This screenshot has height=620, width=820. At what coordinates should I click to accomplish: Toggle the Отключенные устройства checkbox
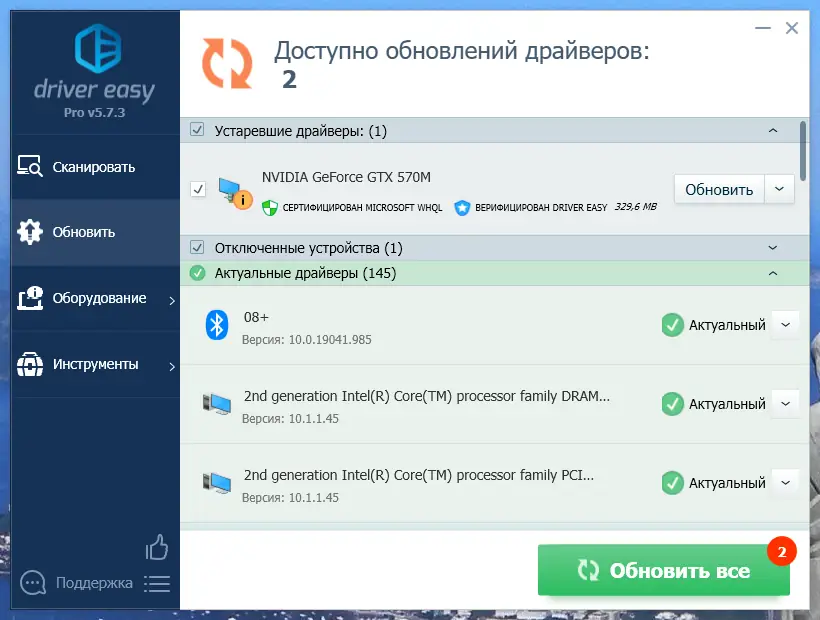click(x=197, y=247)
